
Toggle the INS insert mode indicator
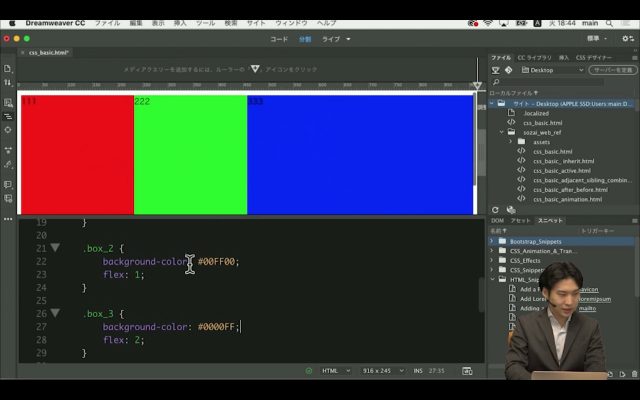click(415, 371)
